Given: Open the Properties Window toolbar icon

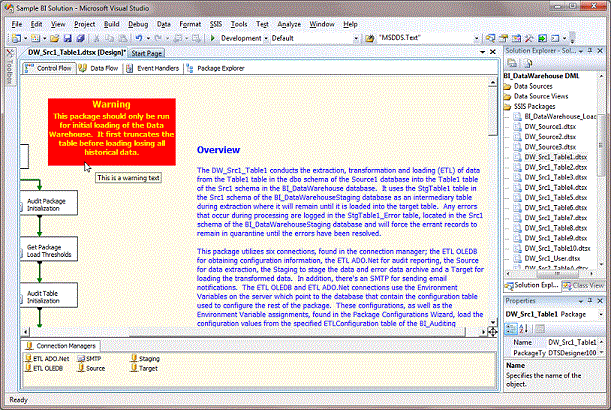Looking at the screenshot, I should 503,38.
